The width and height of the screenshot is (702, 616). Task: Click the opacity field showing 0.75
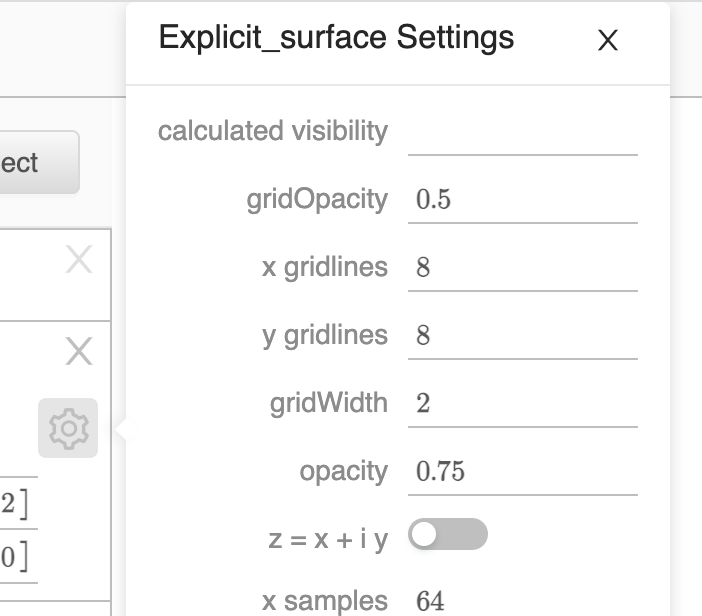[522, 471]
